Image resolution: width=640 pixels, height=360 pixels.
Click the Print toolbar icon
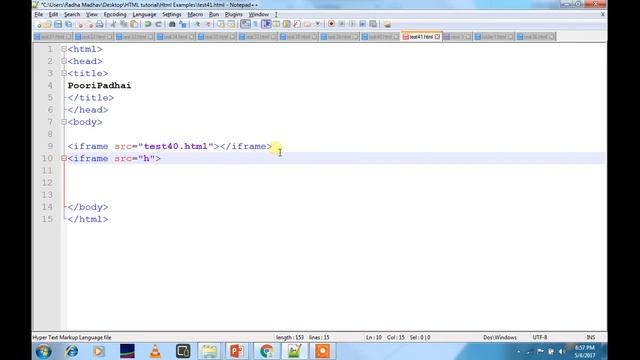(x=100, y=24)
